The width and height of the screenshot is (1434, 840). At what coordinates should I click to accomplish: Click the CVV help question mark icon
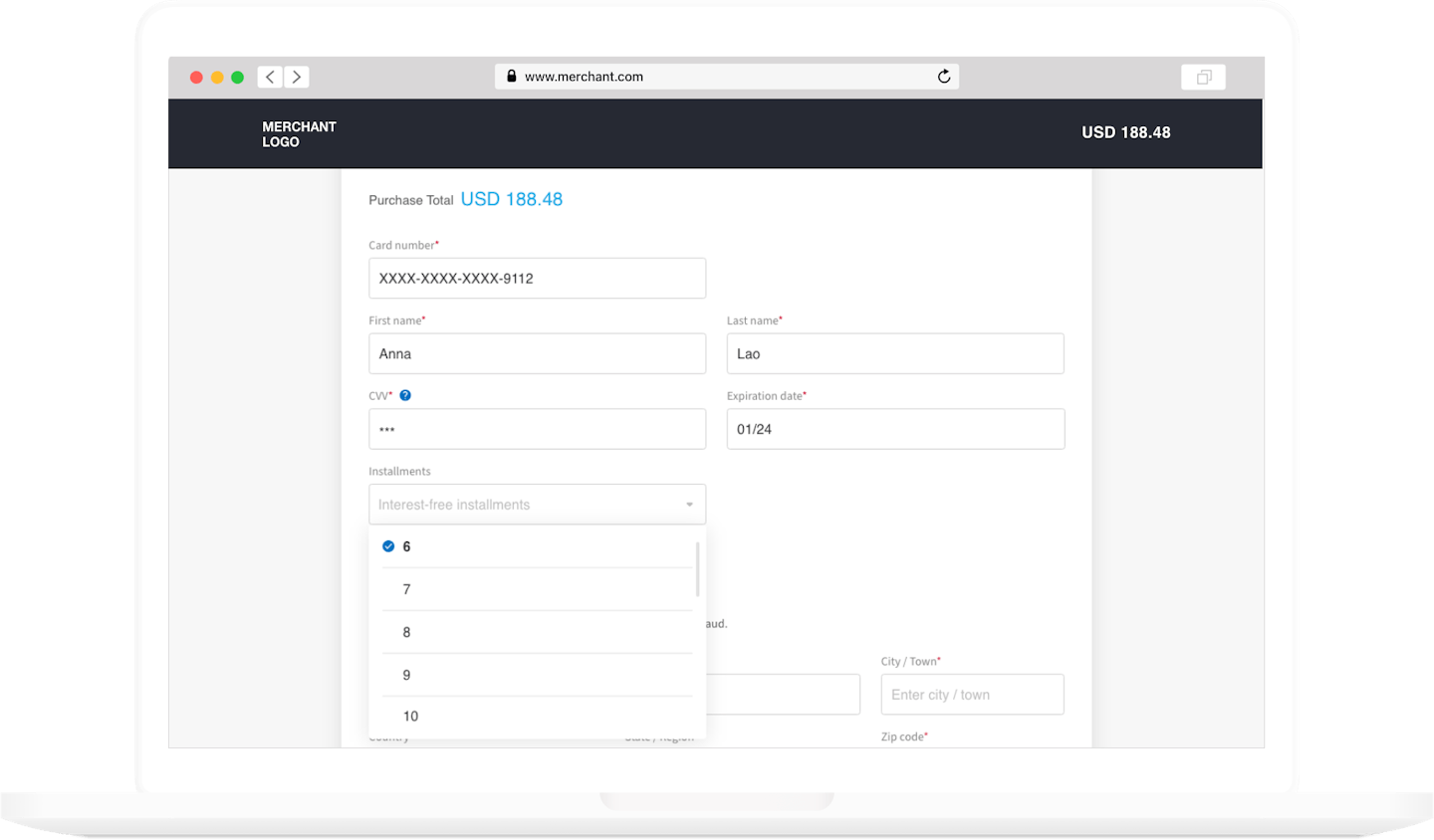point(405,395)
